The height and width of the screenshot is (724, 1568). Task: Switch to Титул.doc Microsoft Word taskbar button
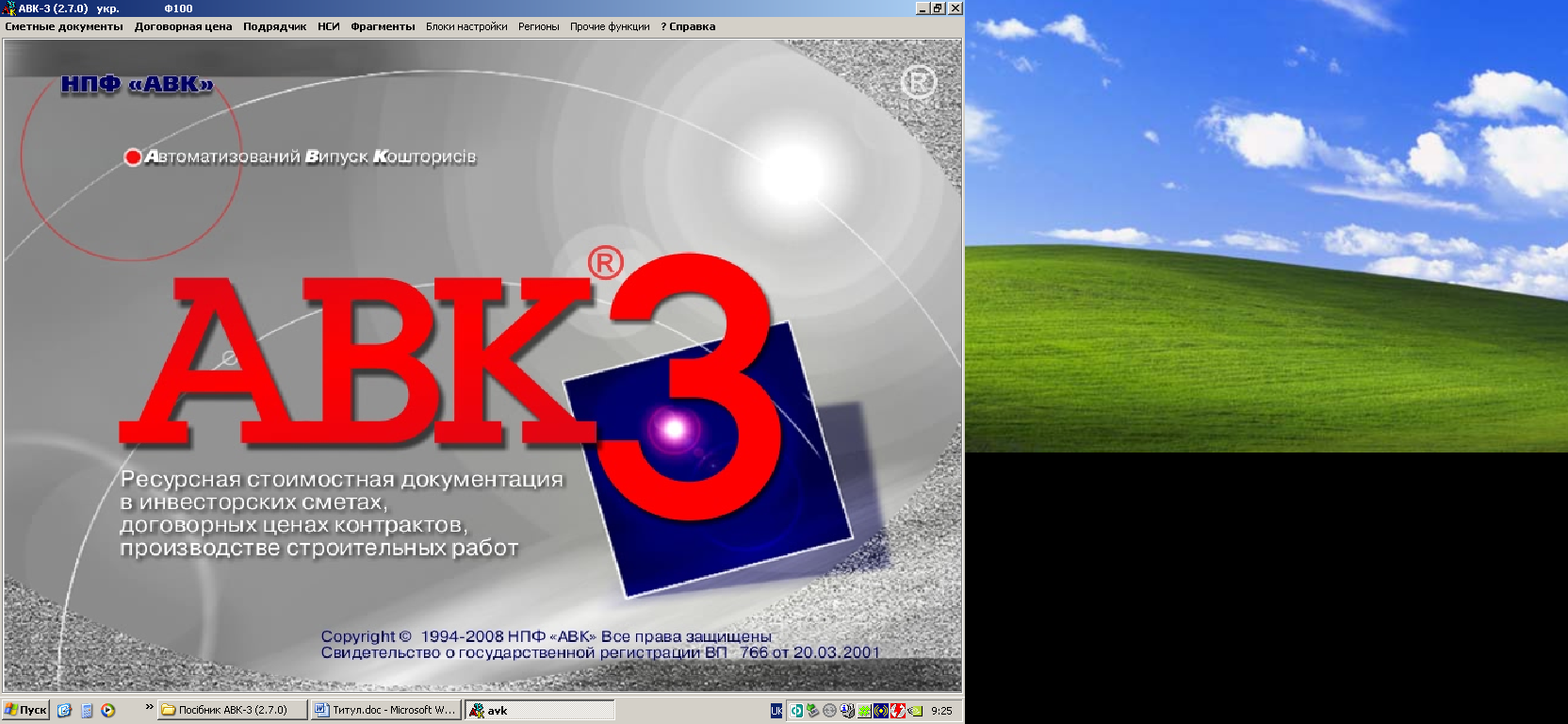pyautogui.click(x=386, y=710)
